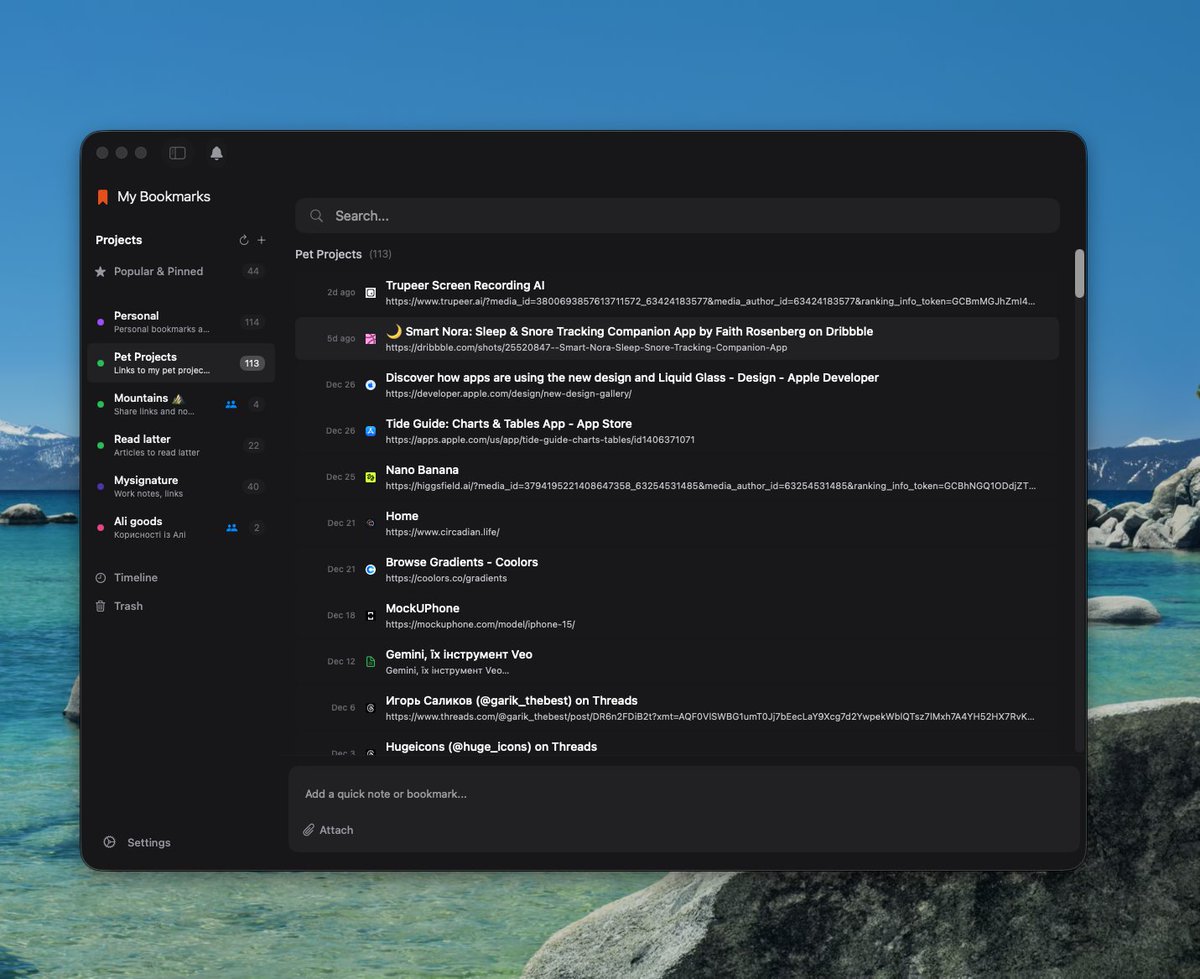Focus the quick note or bookmark field
1200x979 pixels.
684,794
